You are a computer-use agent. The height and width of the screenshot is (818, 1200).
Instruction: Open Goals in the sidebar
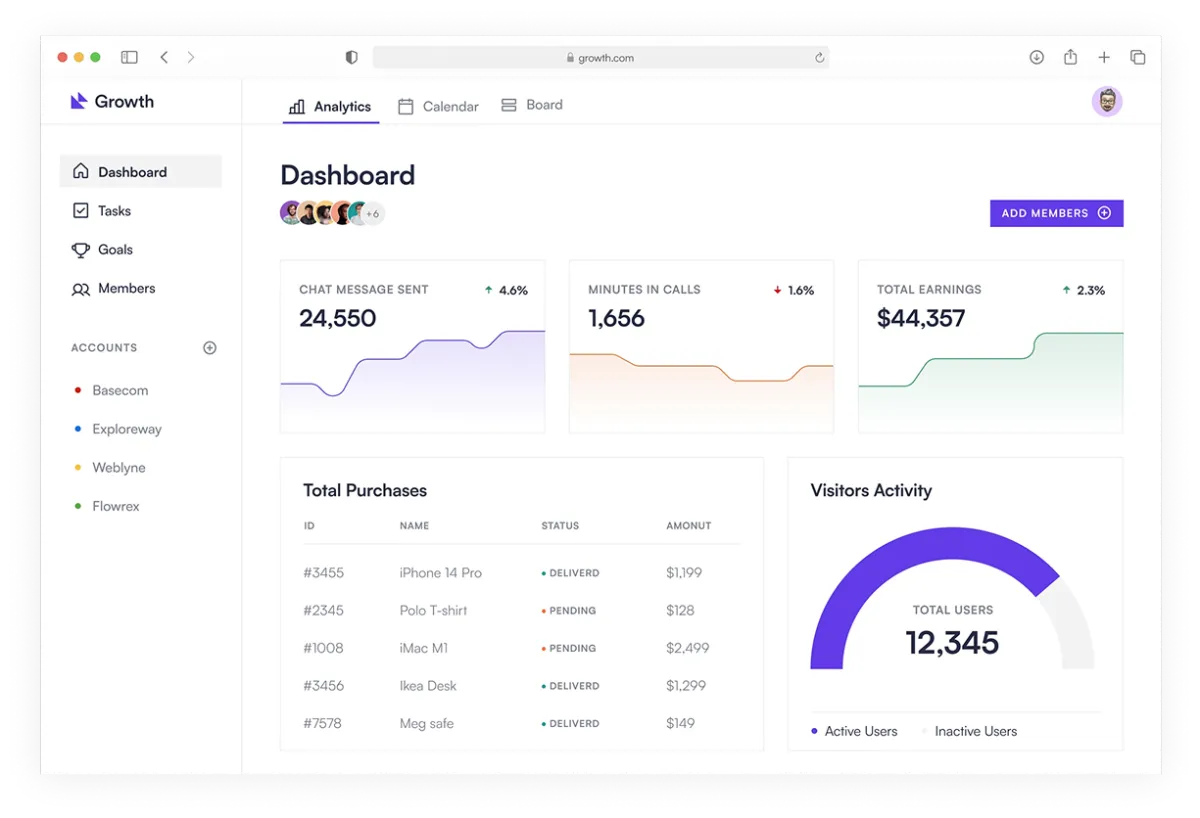coord(103,249)
